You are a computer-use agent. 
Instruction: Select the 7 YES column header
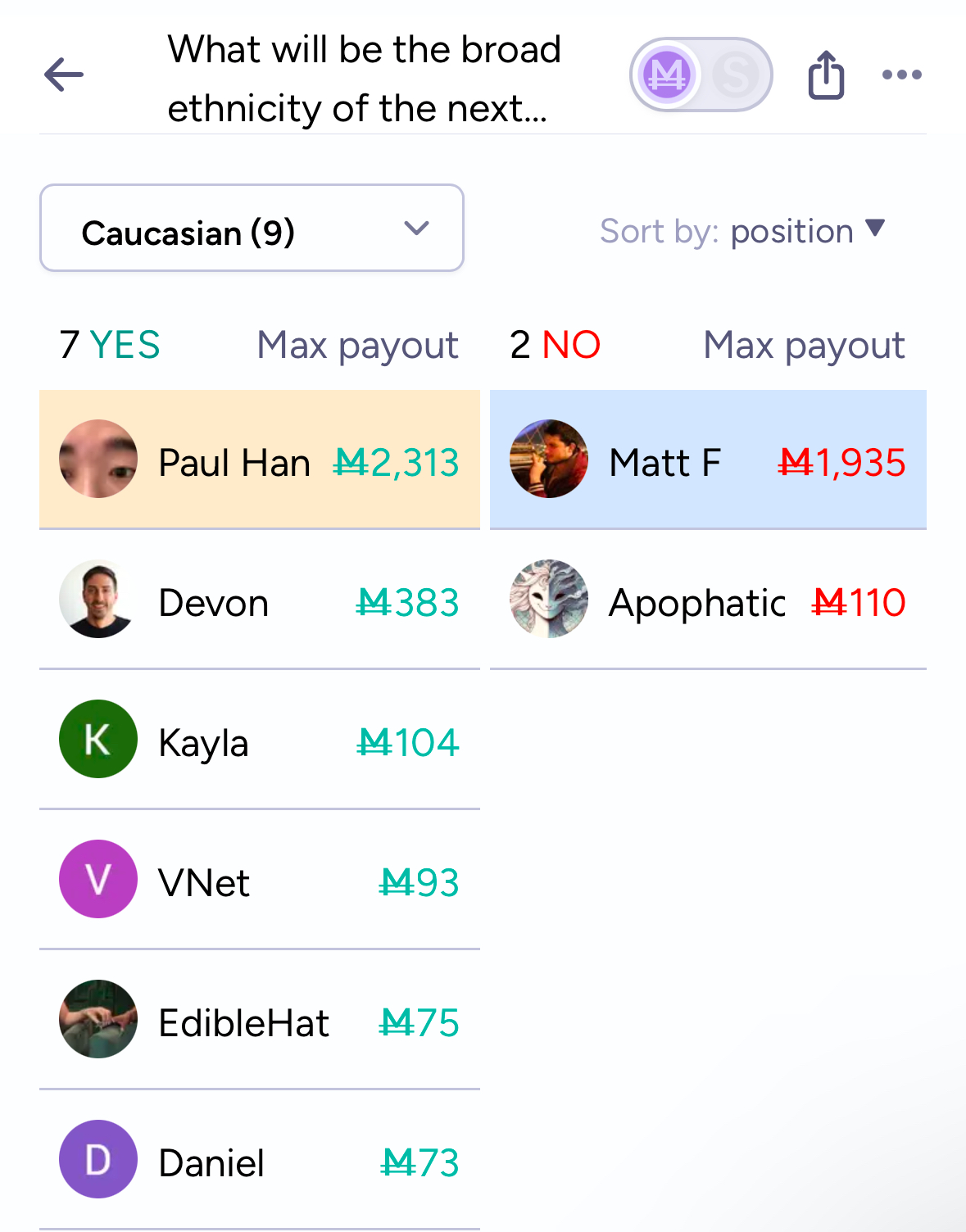[x=110, y=345]
